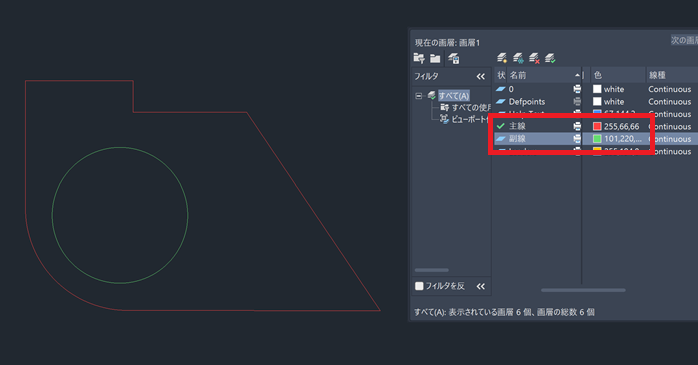Click Continuous linetype of Defpoints layer
This screenshot has width=698, height=365.
(670, 101)
